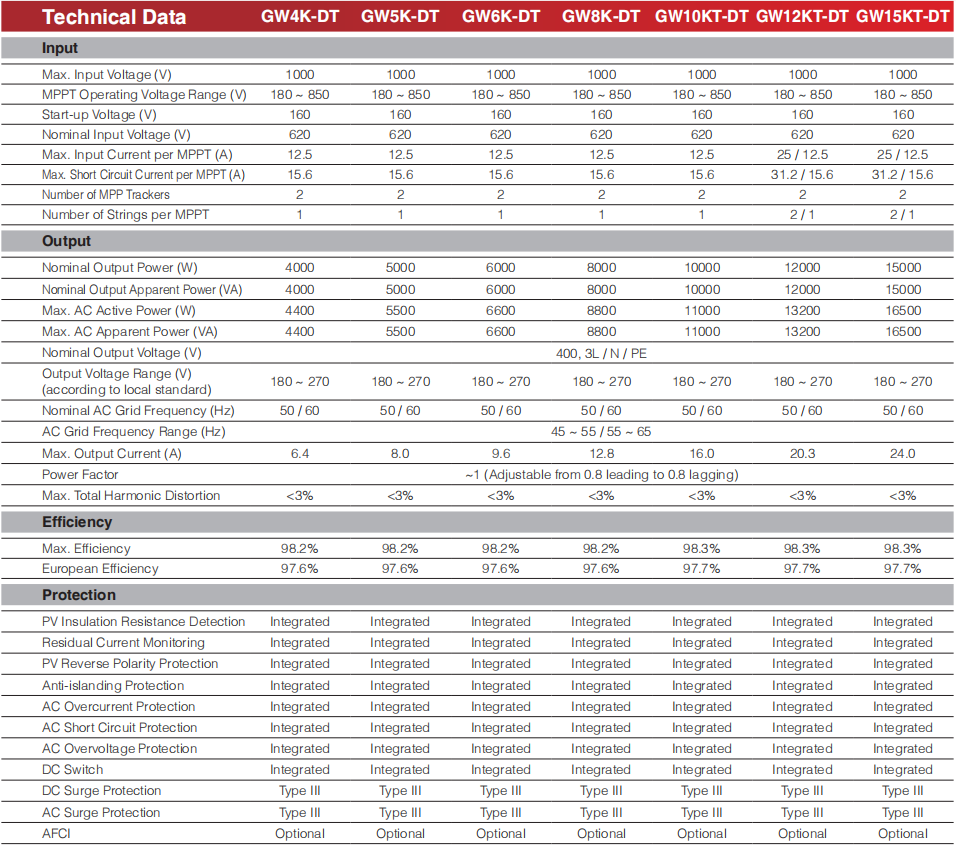This screenshot has height=849, width=956.
Task: Click the '45 ~ 55 / 55 ~ 65' value
Action: point(601,432)
